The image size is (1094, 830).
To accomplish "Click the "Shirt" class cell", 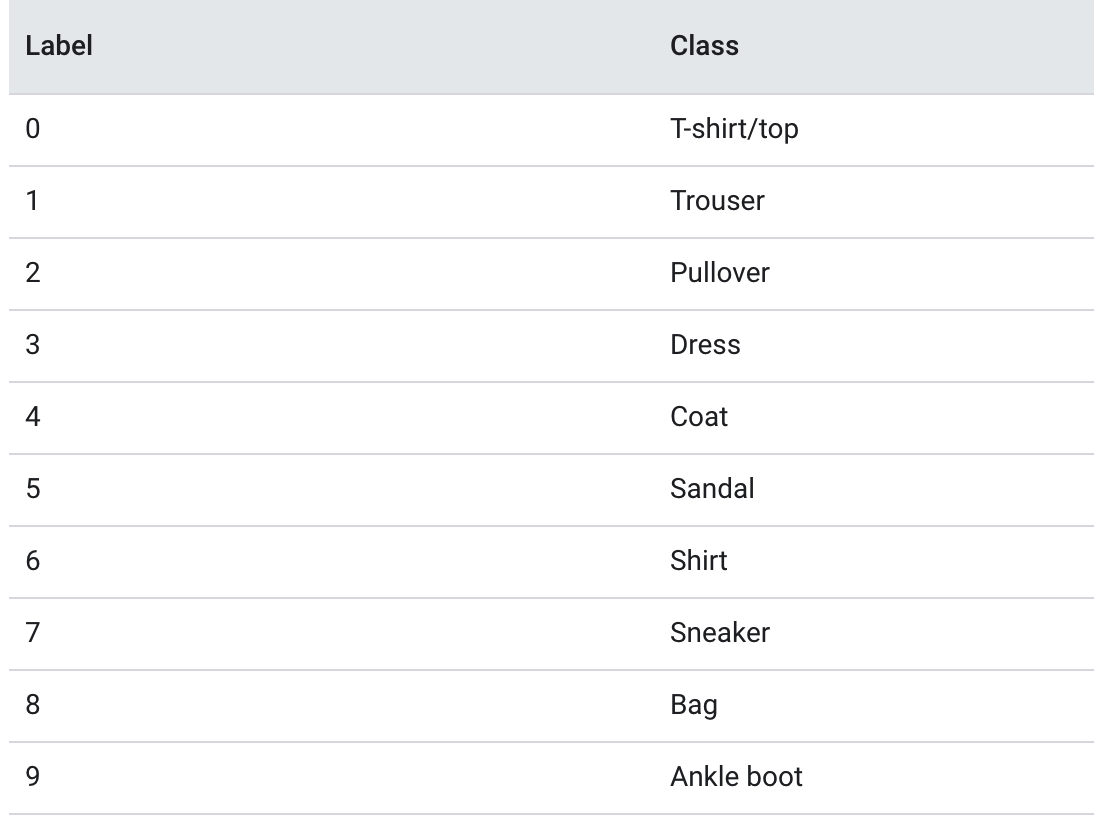I will (x=699, y=561).
